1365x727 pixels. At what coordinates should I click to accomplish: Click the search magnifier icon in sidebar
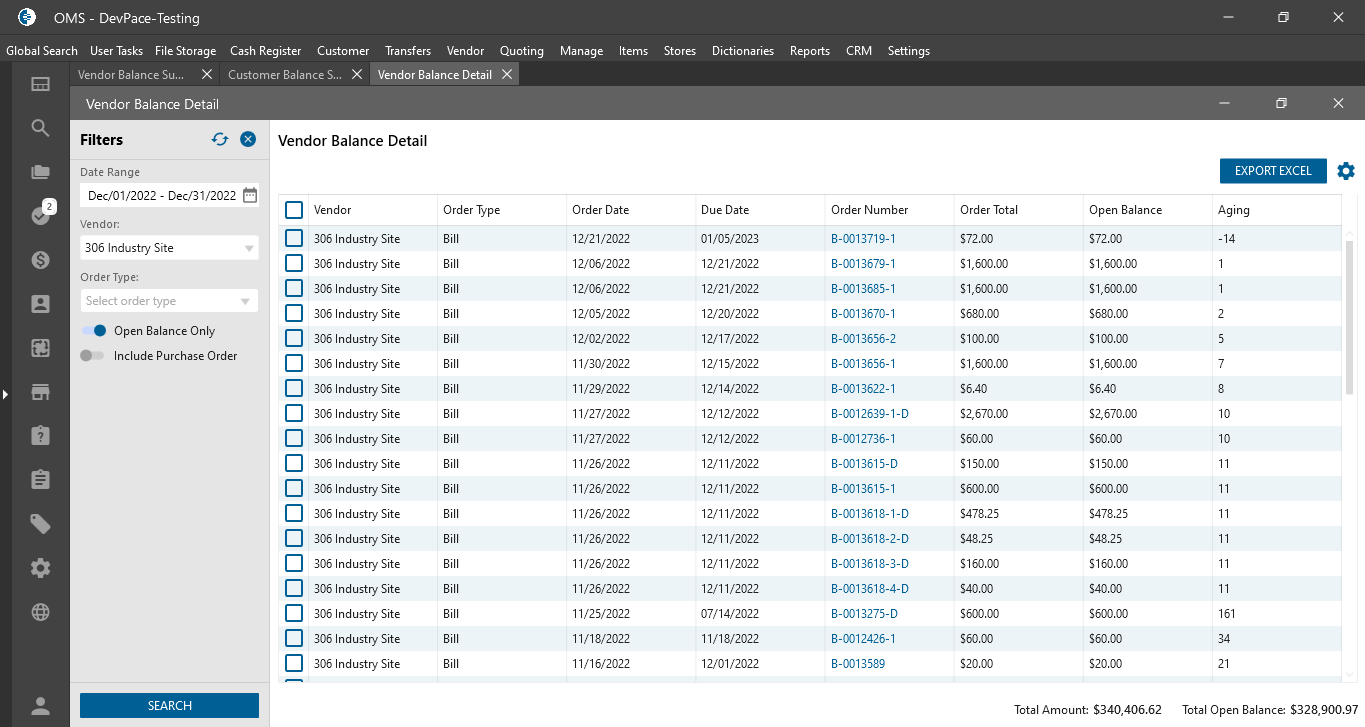point(40,128)
